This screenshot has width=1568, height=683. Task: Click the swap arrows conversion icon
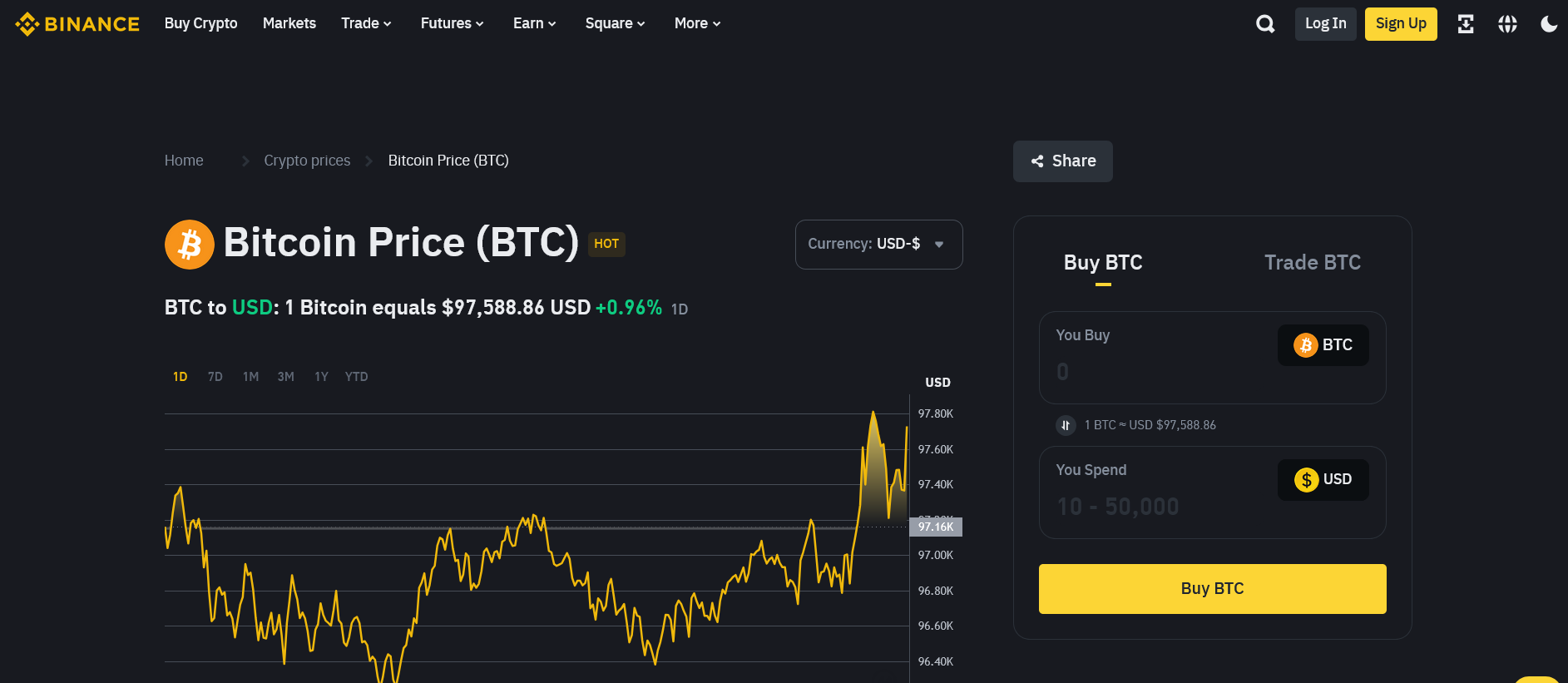tap(1066, 425)
